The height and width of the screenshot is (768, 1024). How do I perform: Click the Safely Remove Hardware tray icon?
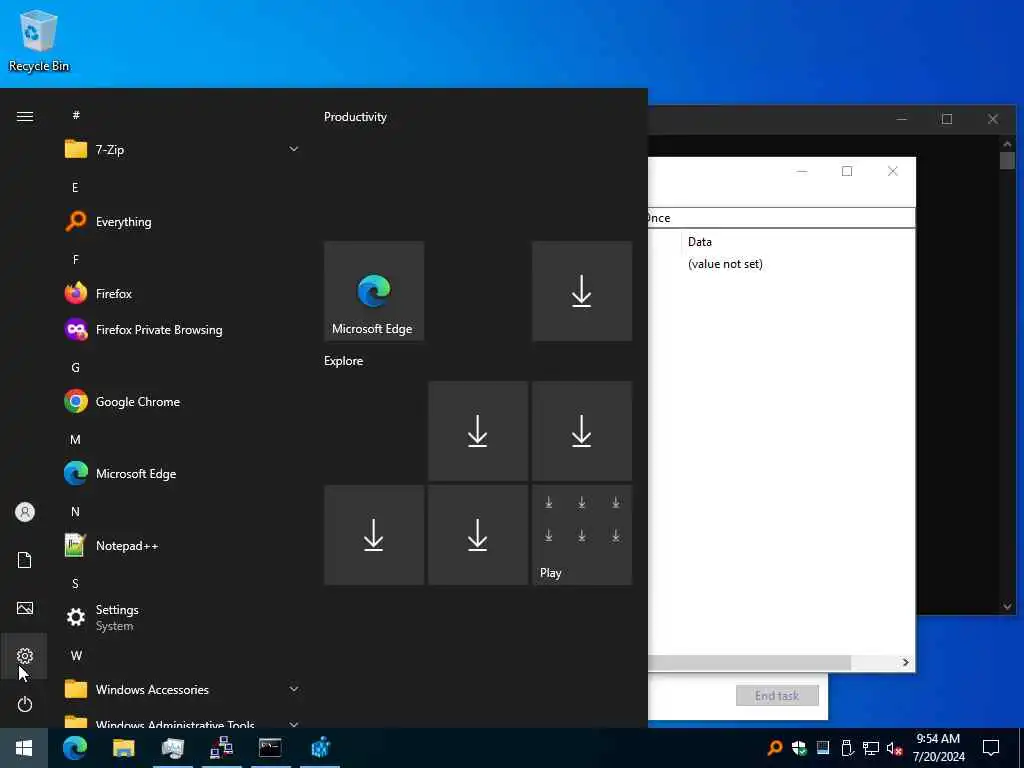coord(847,748)
